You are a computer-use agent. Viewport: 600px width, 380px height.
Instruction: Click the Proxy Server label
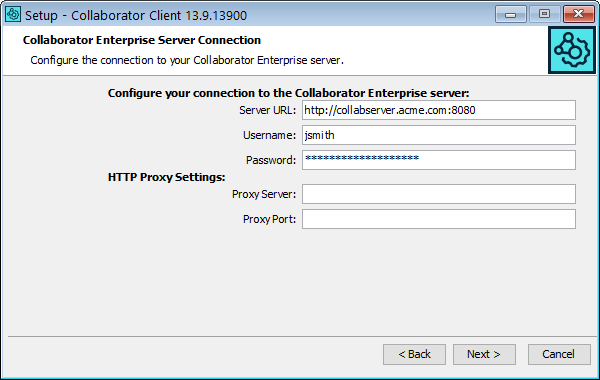[264, 194]
